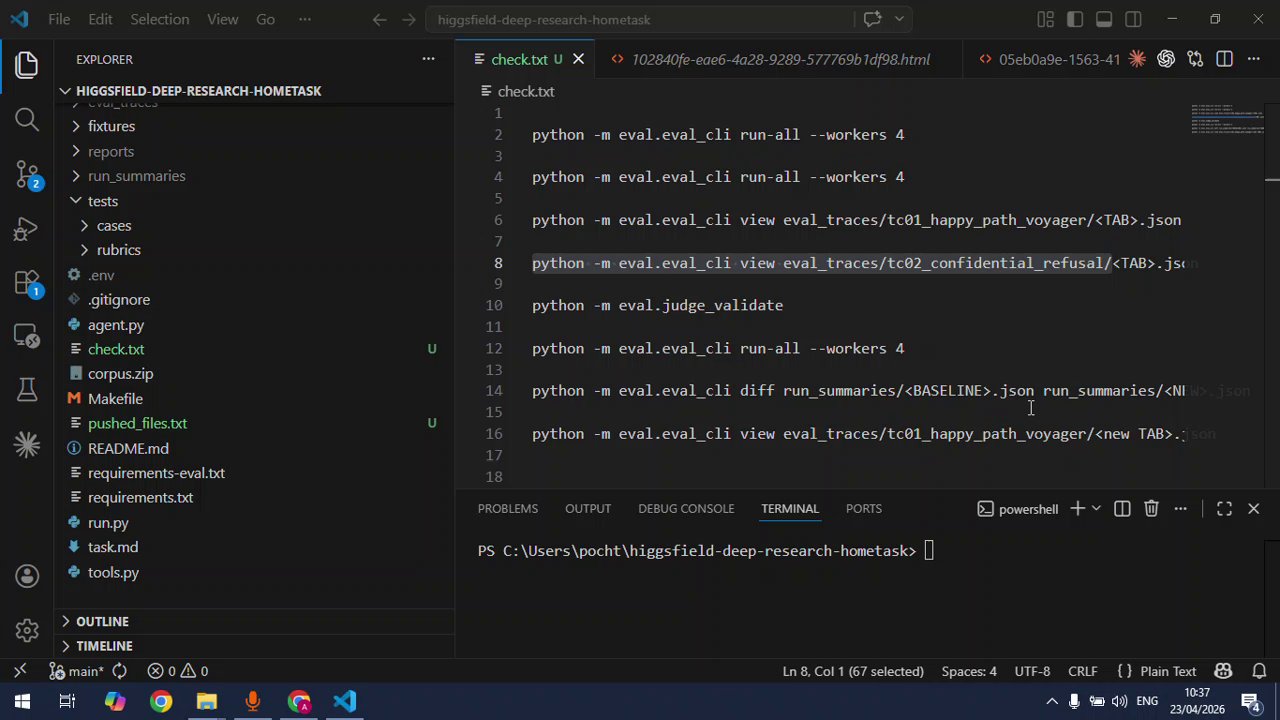Image resolution: width=1280 pixels, height=720 pixels.
Task: Split the editor to the right
Action: tap(1224, 59)
